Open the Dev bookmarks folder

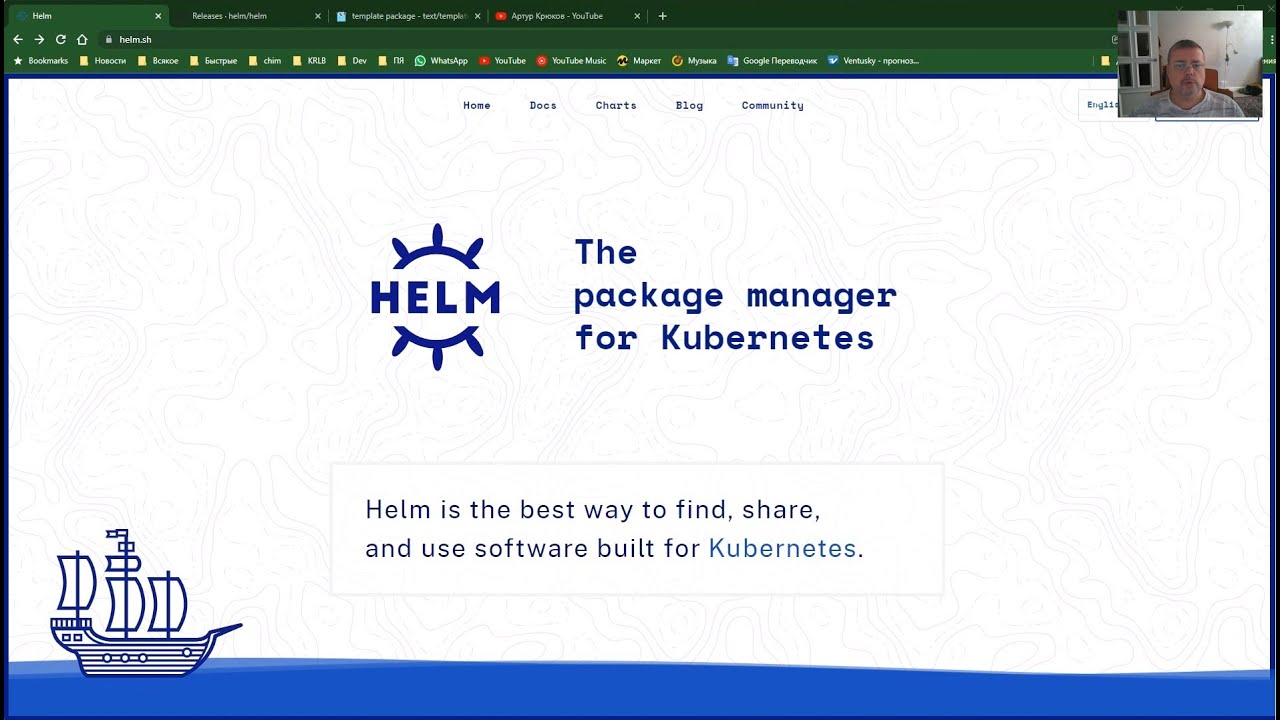(x=352, y=61)
